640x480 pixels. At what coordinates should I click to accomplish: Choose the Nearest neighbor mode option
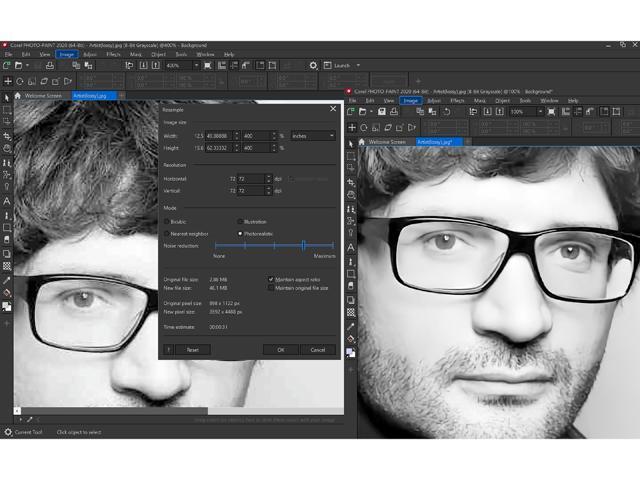(x=168, y=234)
